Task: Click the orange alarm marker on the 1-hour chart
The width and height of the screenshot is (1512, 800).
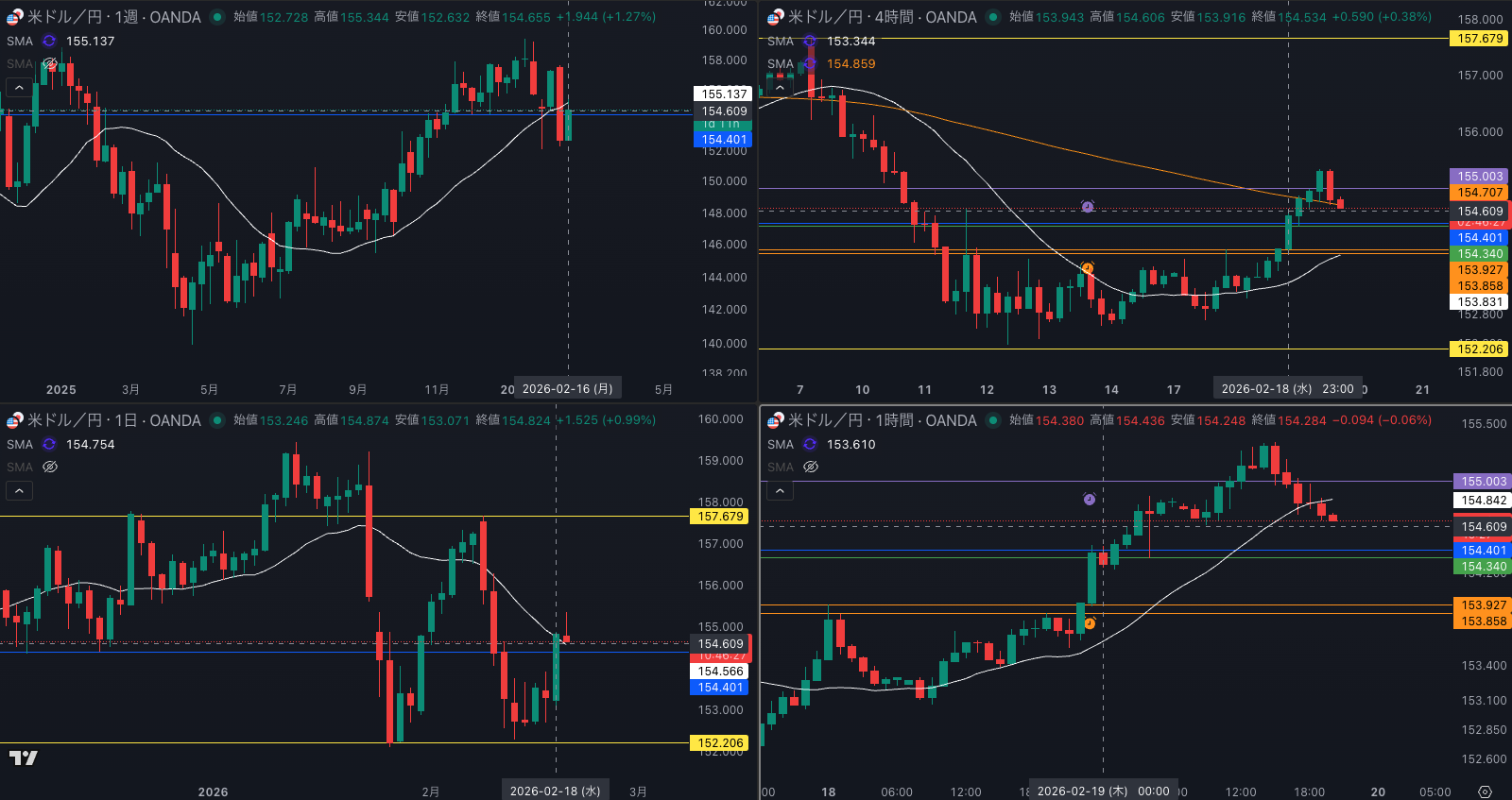Action: pyautogui.click(x=1090, y=623)
